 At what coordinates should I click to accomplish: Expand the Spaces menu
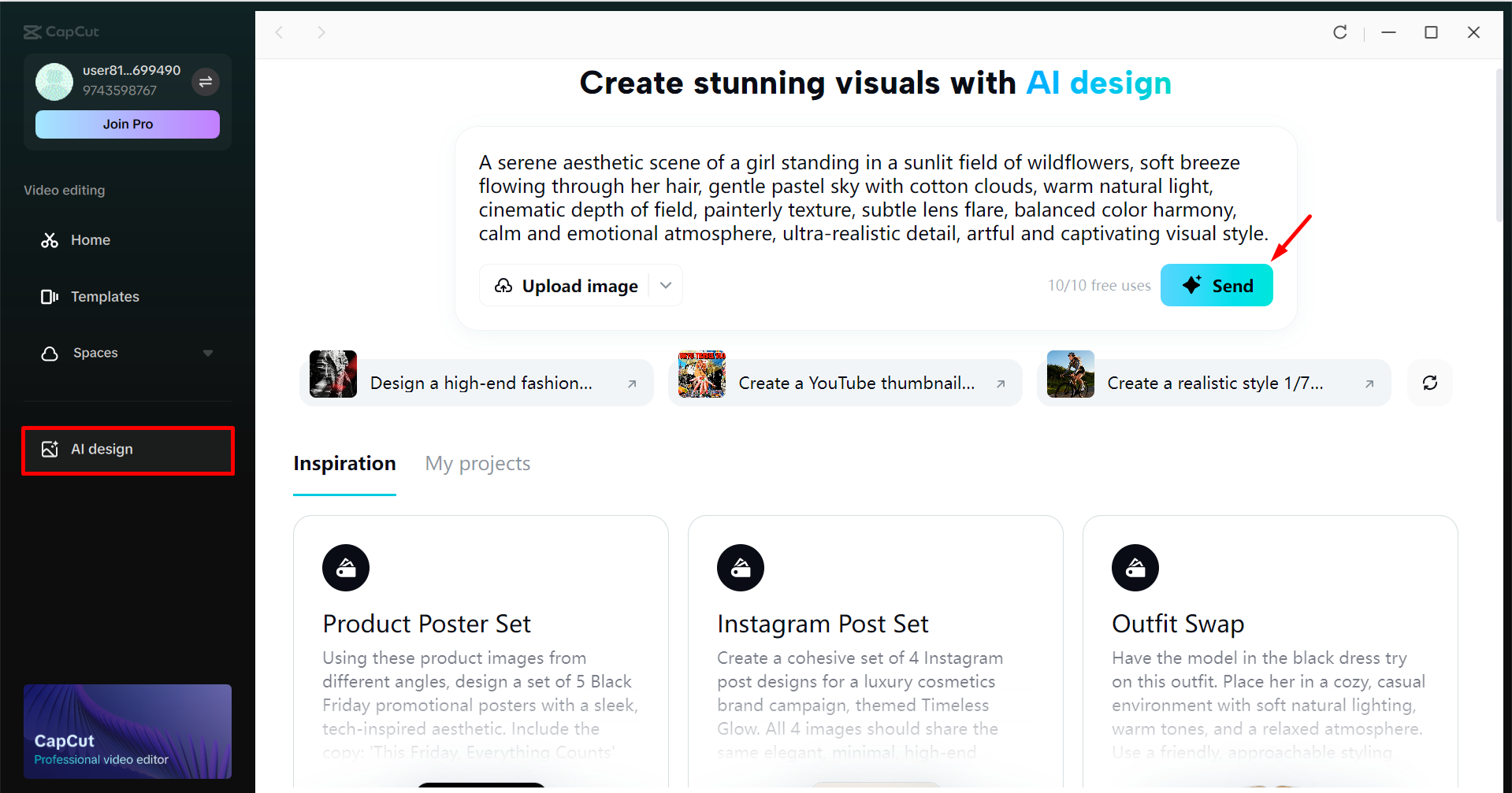pos(207,354)
